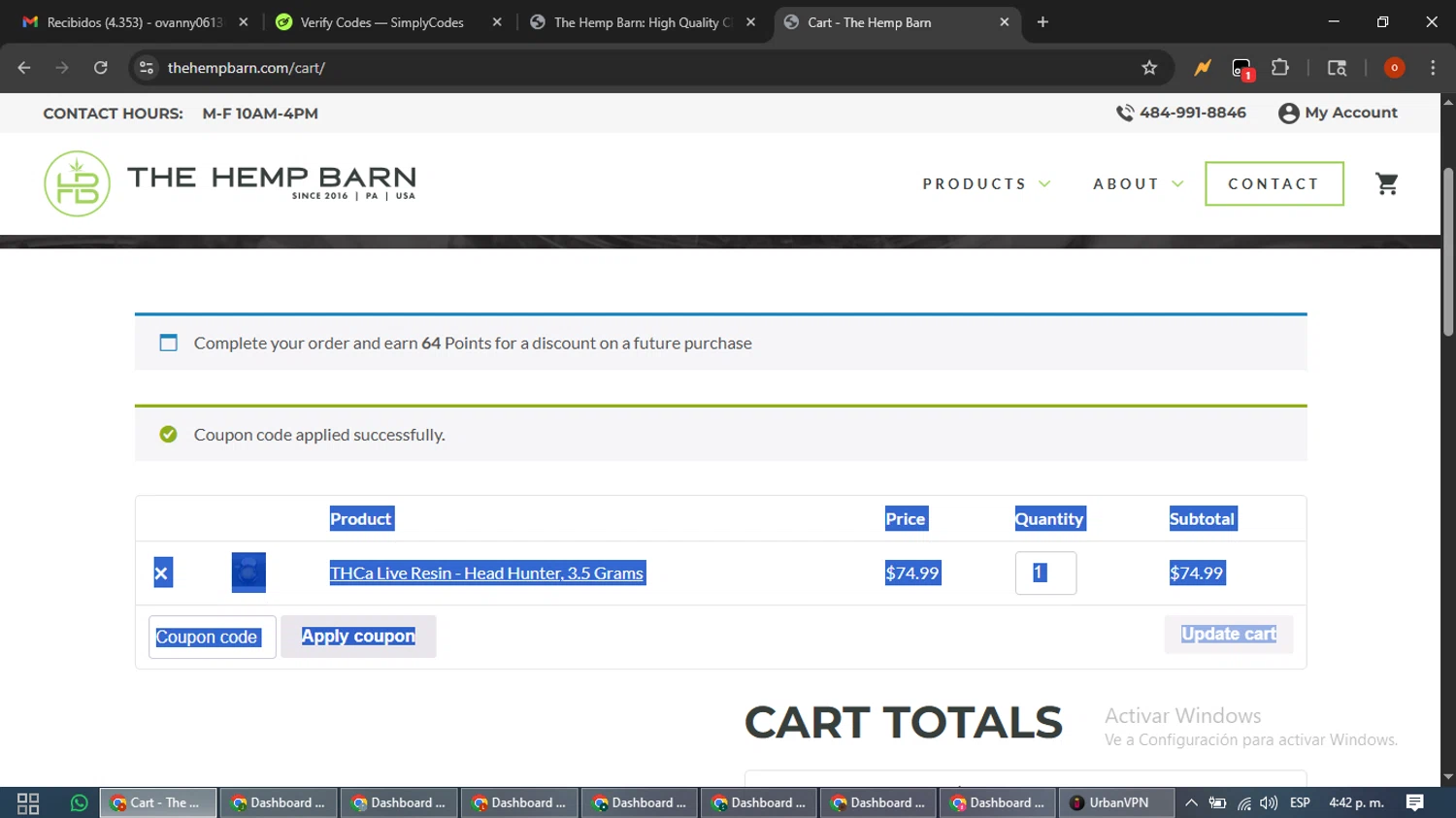Screen dimensions: 1456x818
Task: Close the Gmail Recibidos tab
Action: pyautogui.click(x=243, y=22)
